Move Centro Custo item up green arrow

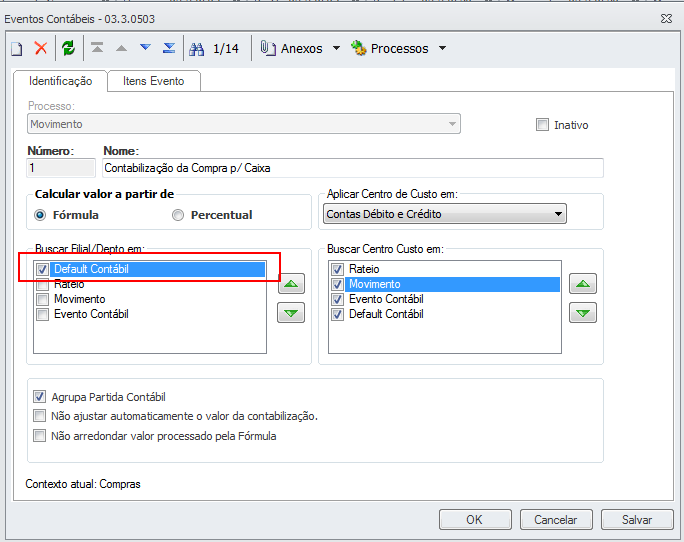583,284
